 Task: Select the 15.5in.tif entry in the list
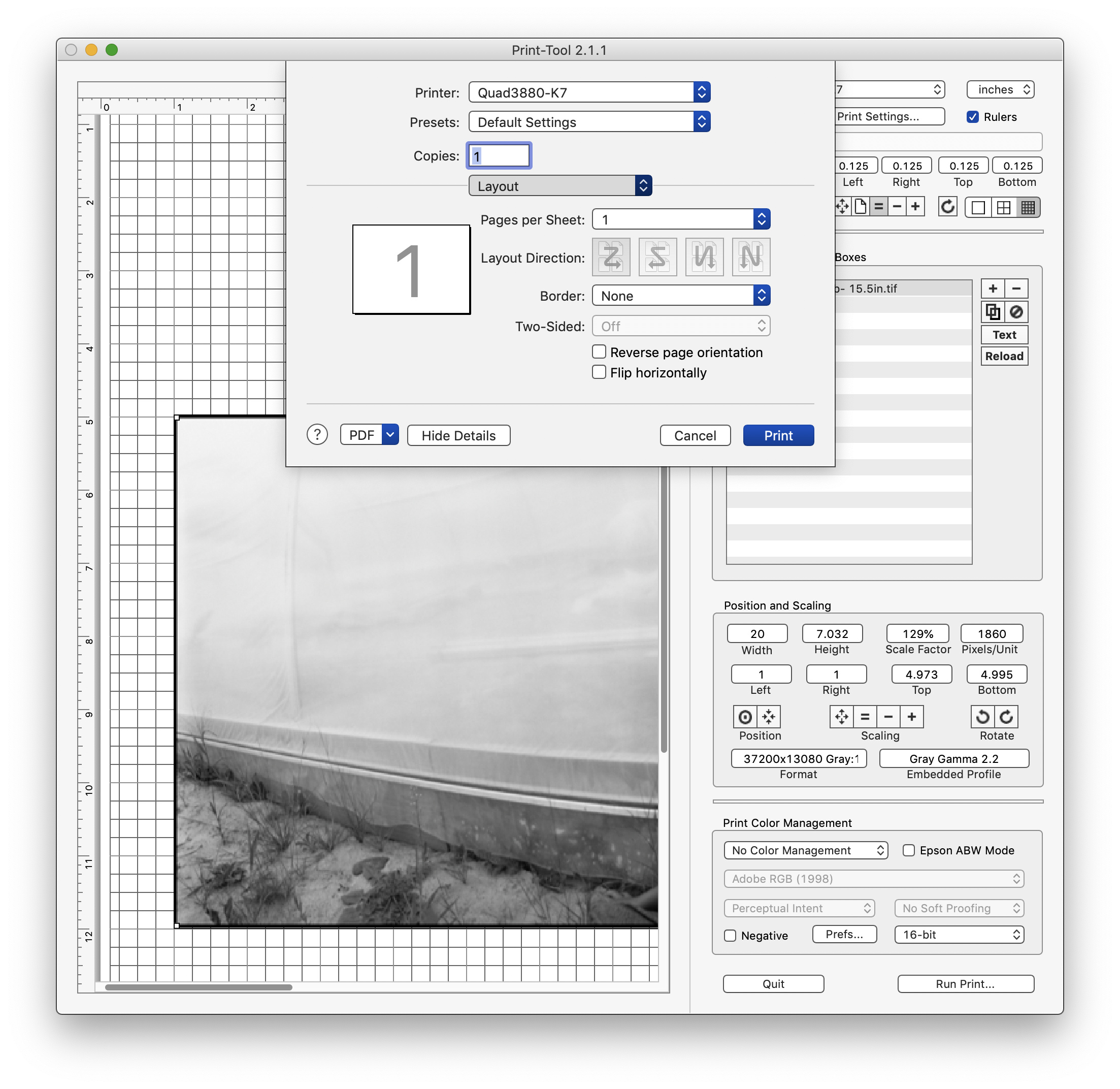(x=903, y=289)
